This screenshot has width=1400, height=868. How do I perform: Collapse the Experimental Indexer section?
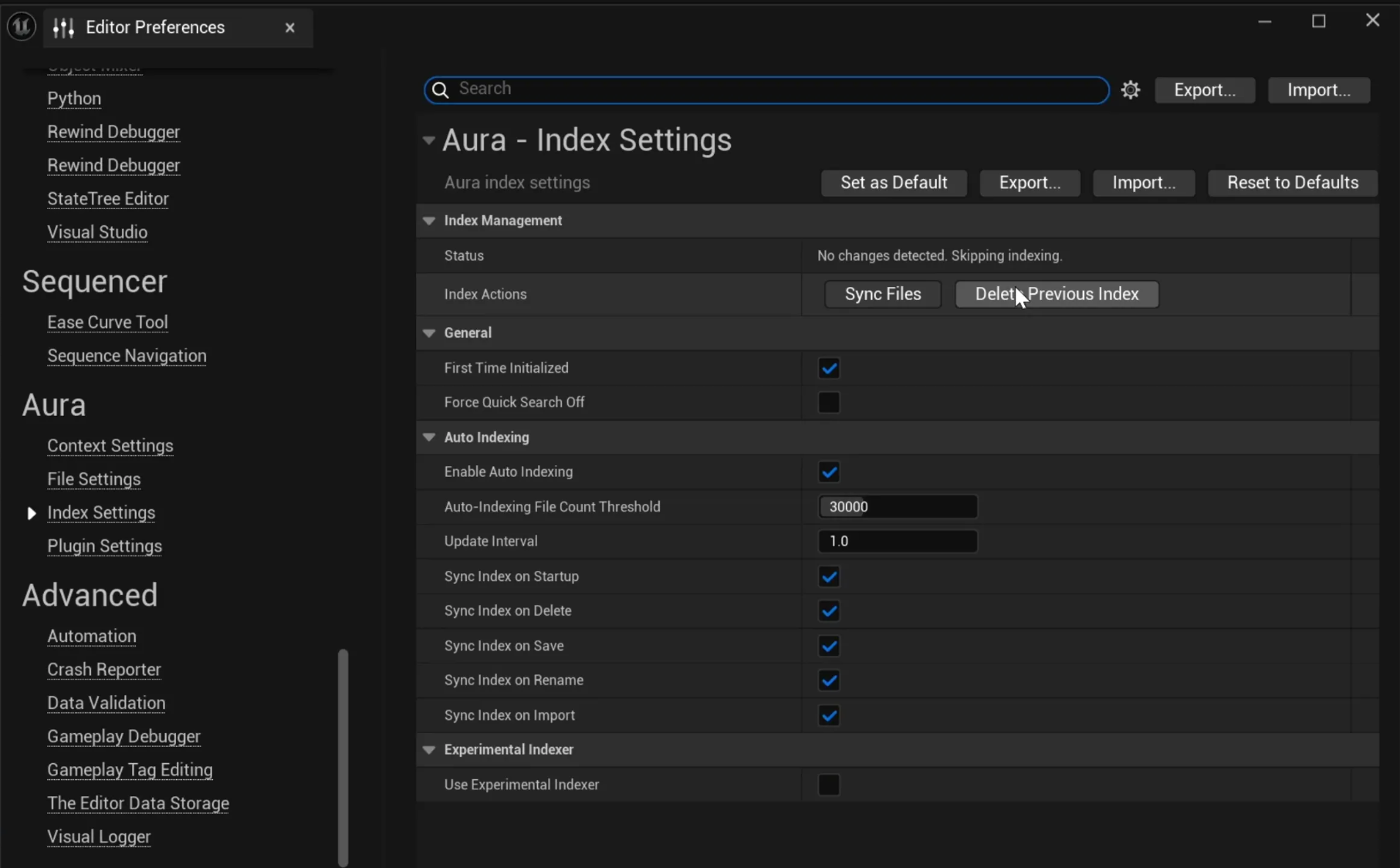coord(429,750)
